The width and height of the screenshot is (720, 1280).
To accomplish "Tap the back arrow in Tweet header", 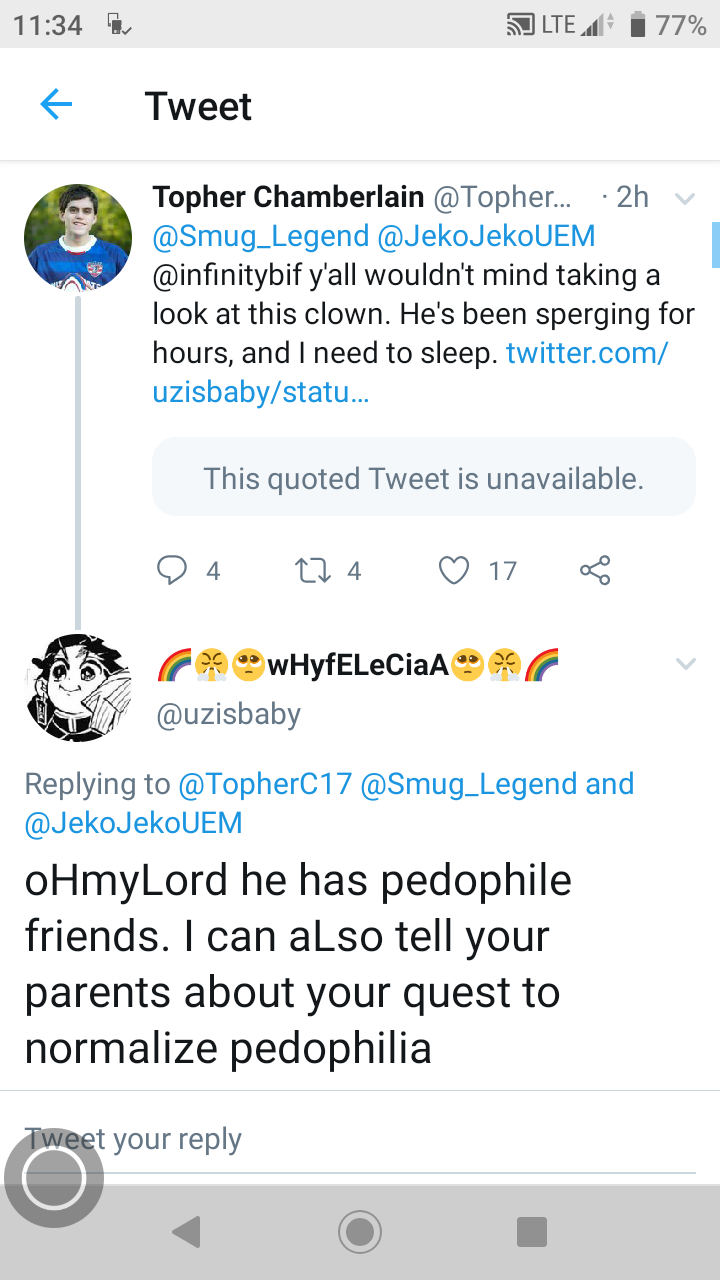I will pyautogui.click(x=56, y=105).
